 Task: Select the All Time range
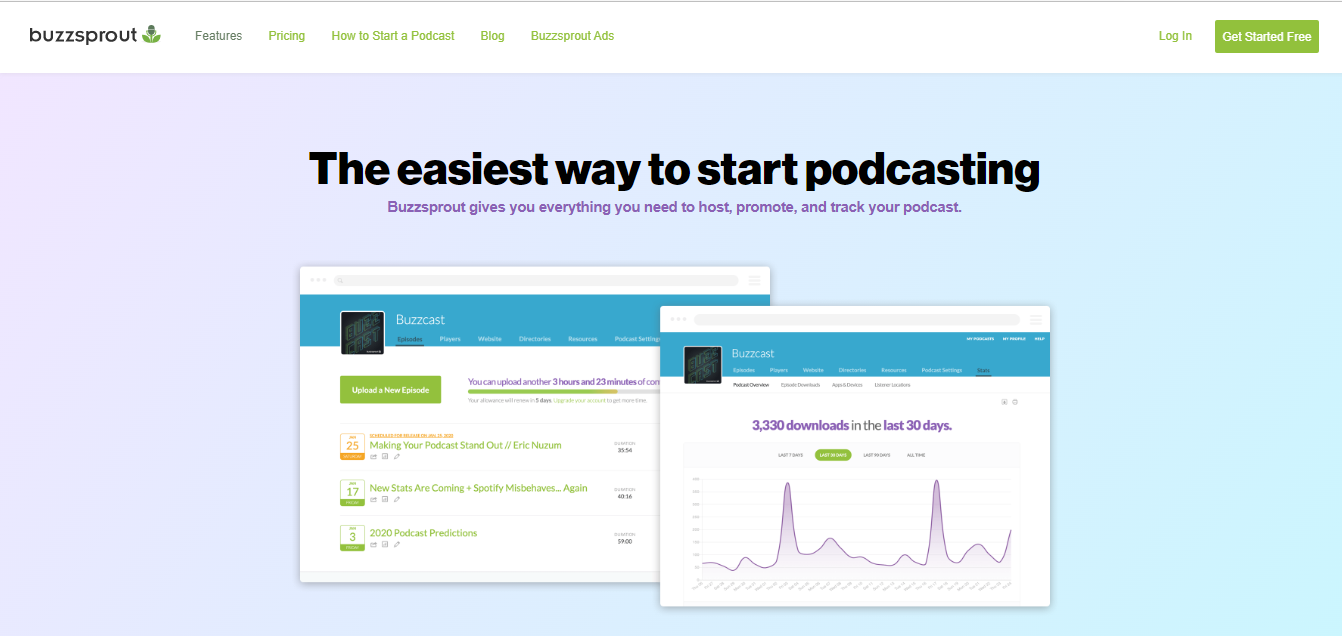click(x=916, y=455)
